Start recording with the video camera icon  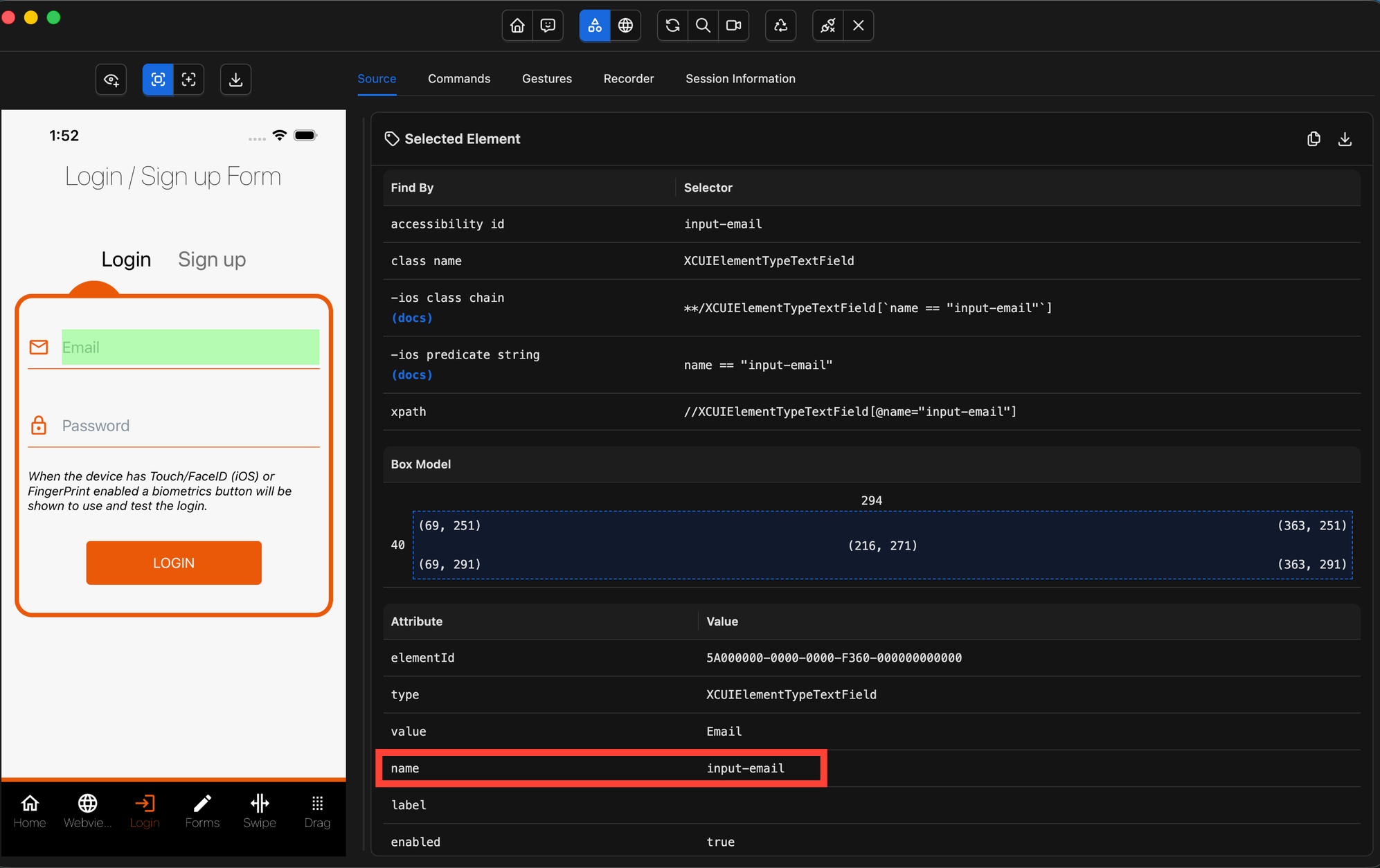733,26
